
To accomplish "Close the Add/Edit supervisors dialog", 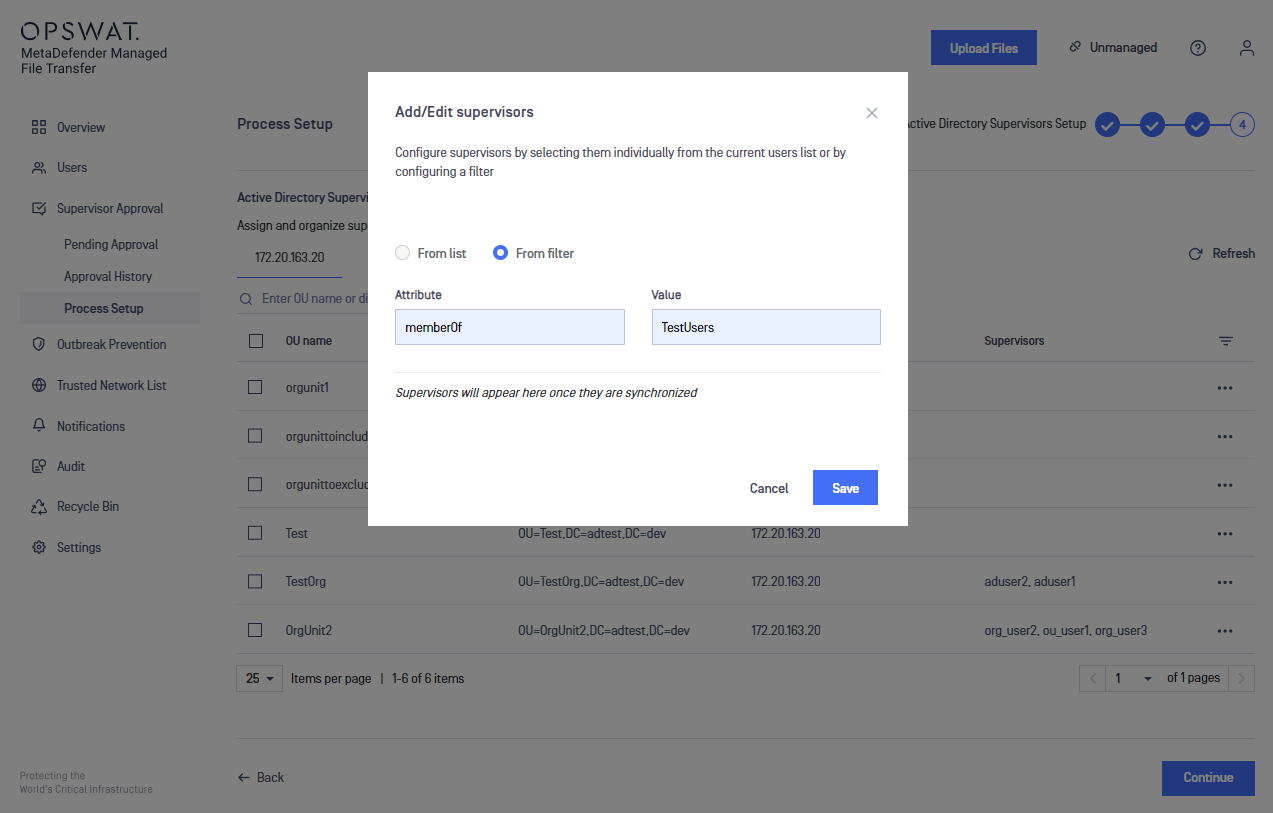I will click(872, 113).
